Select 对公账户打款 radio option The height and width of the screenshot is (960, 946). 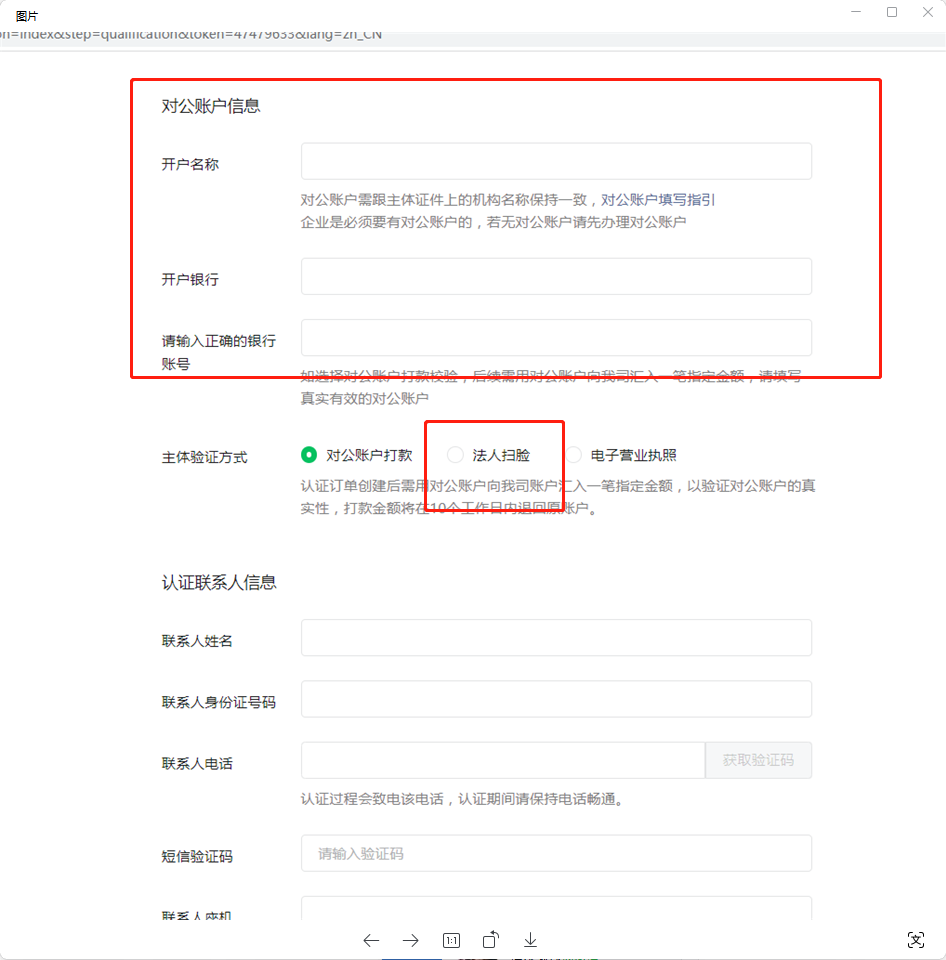(309, 455)
